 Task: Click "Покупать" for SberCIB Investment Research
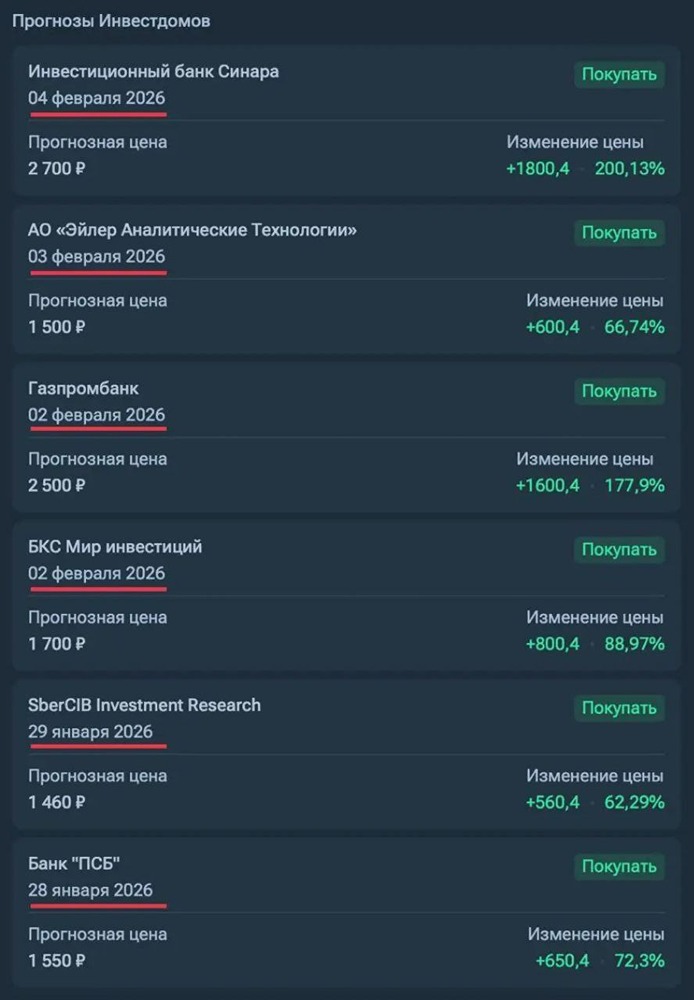[618, 708]
